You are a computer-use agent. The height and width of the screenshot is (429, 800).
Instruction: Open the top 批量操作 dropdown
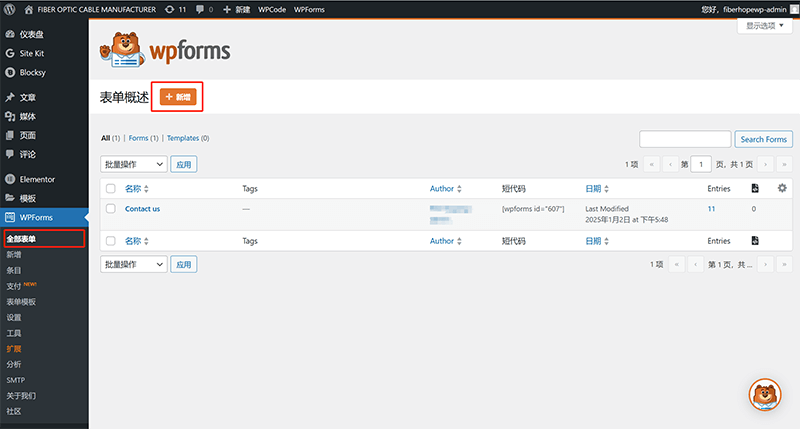(134, 164)
